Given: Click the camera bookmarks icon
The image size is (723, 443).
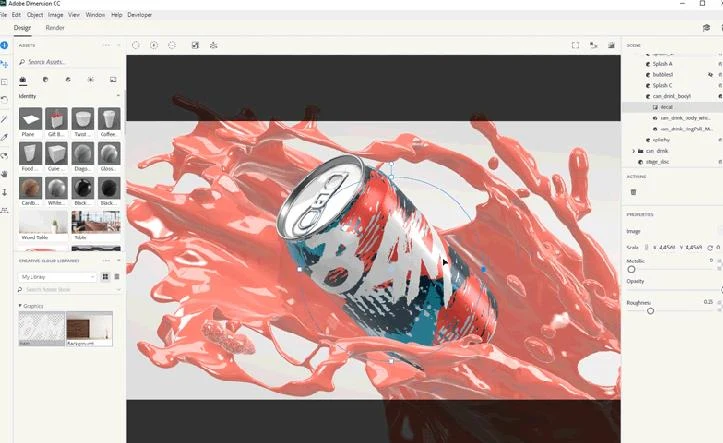Looking at the screenshot, I should click(x=593, y=45).
